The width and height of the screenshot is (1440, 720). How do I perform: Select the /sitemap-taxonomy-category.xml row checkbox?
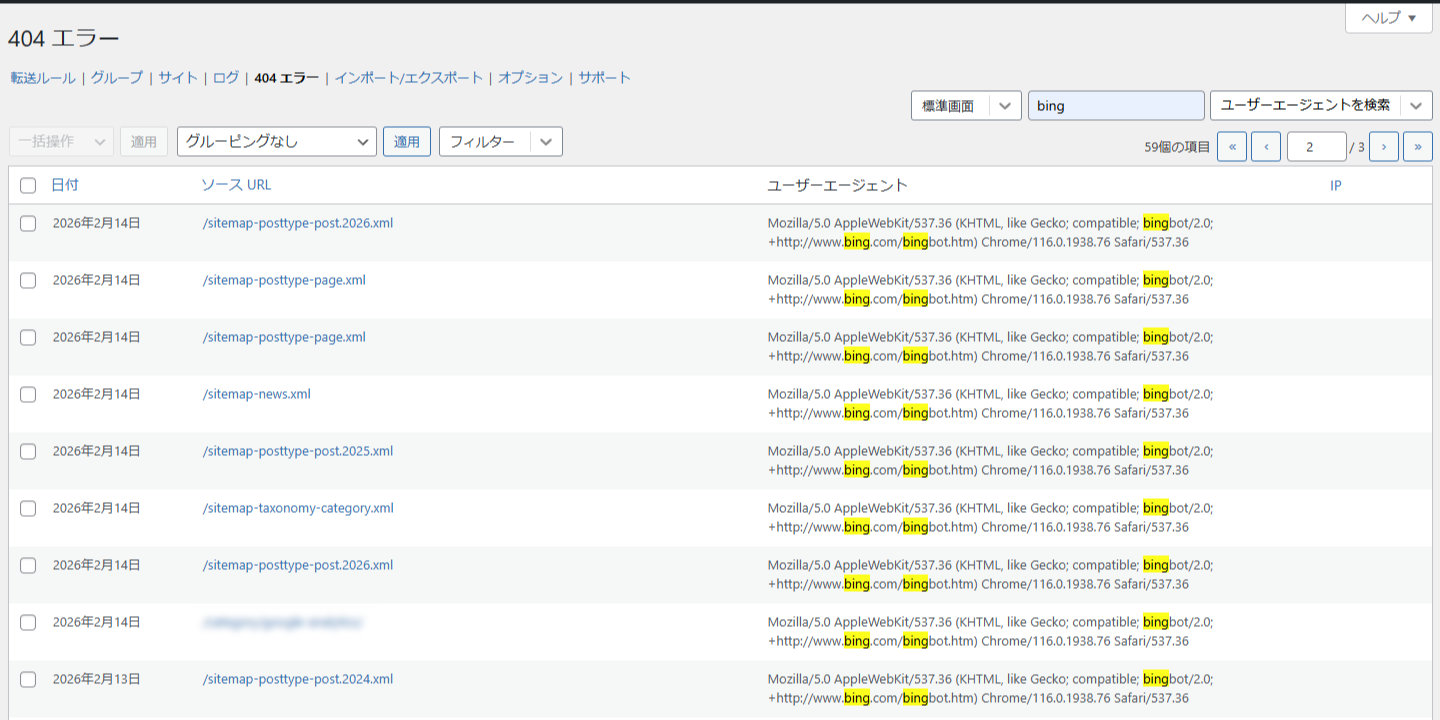tap(28, 509)
